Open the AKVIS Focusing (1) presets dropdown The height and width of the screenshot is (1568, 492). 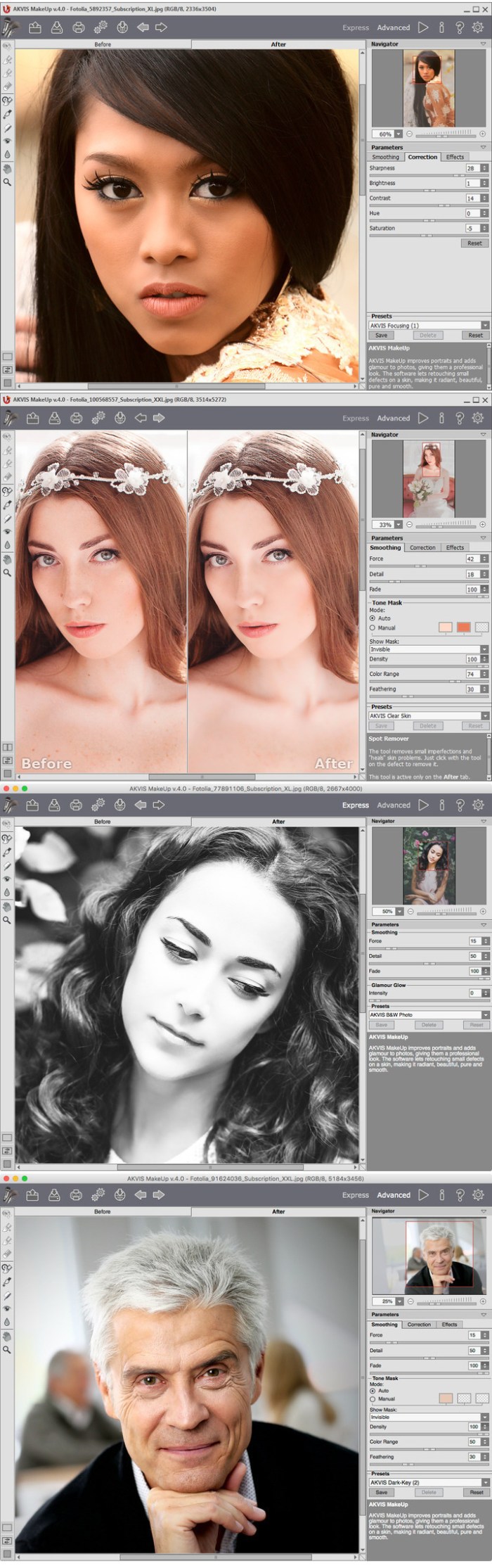click(485, 325)
